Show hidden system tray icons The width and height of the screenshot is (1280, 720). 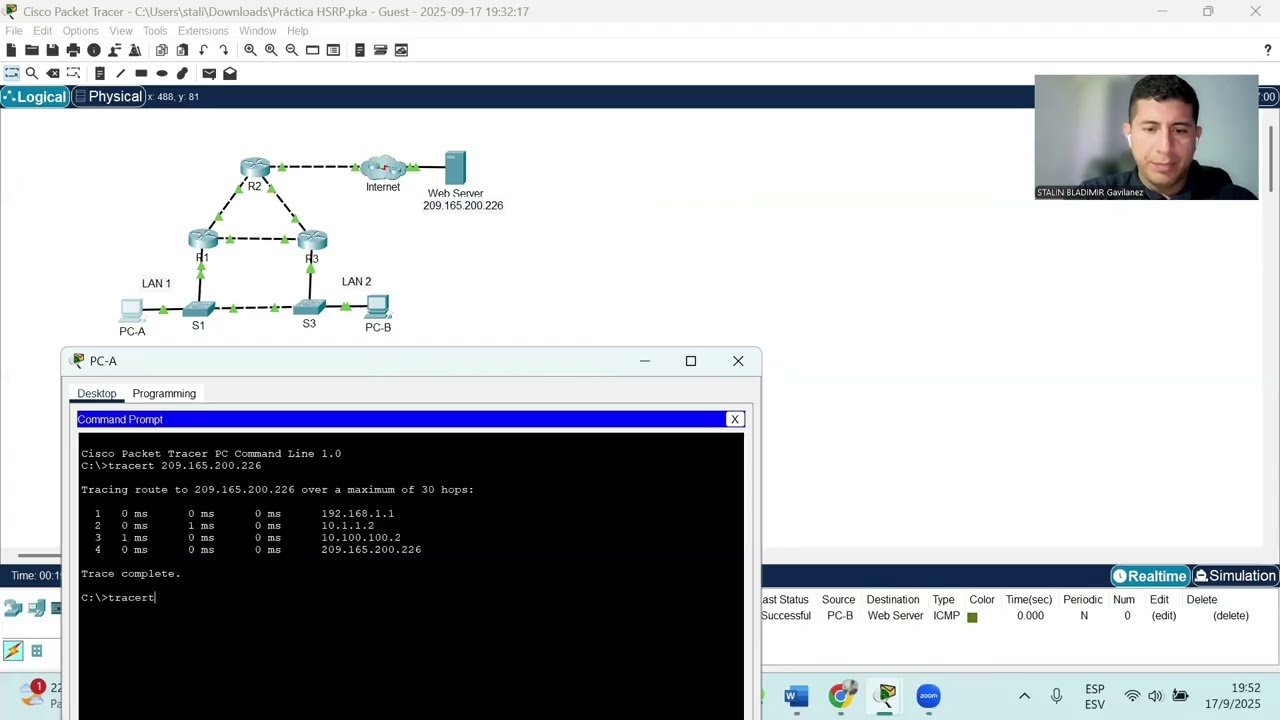click(x=1024, y=696)
